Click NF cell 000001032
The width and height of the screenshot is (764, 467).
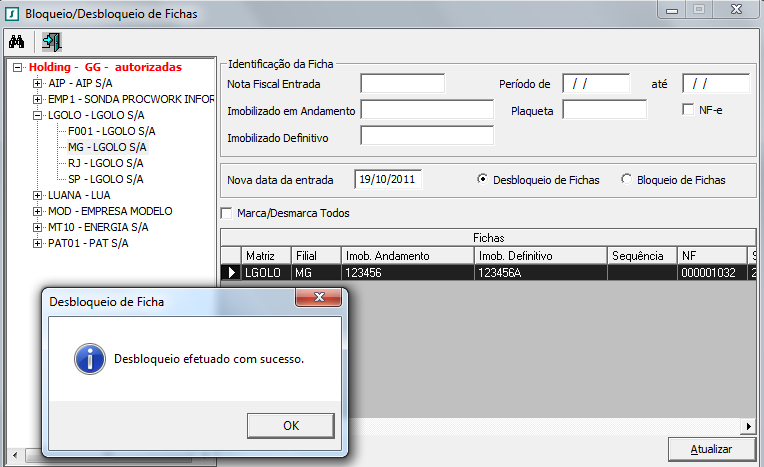point(712,272)
